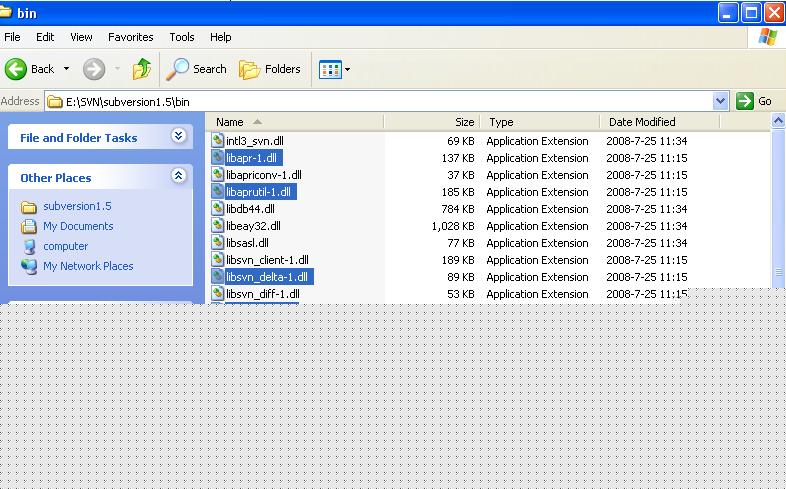Click the Windows flag logo
786x489 pixels.
click(x=767, y=37)
